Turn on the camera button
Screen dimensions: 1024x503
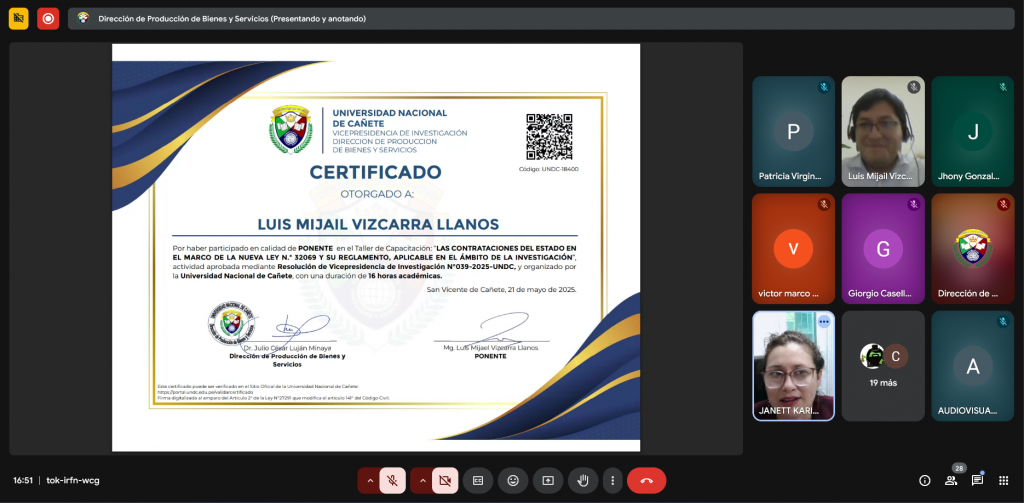tap(445, 481)
